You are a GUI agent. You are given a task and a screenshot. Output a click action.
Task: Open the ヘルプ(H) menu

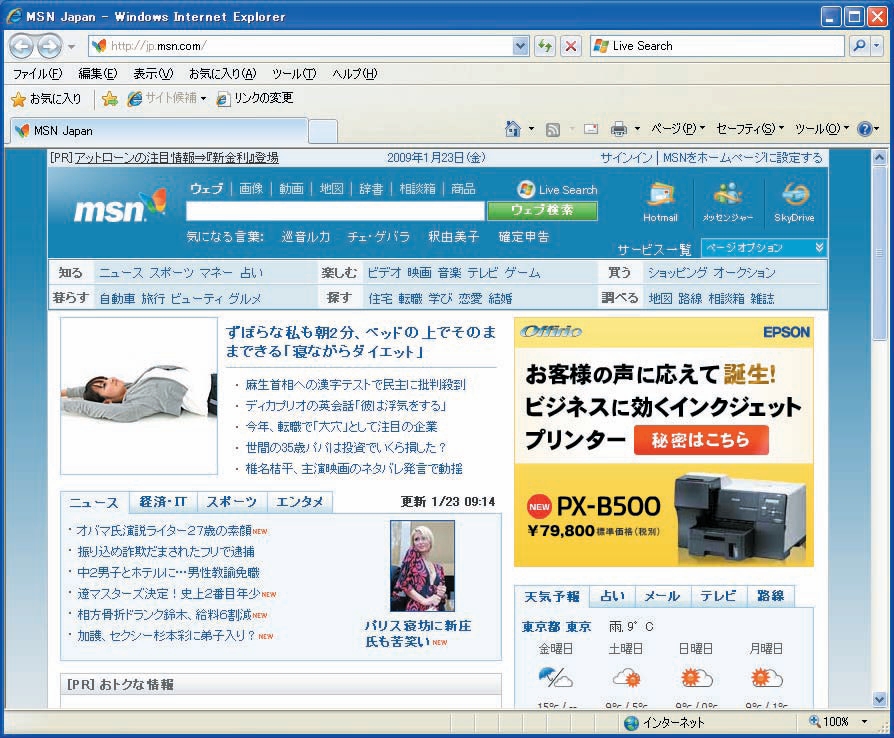coord(354,74)
